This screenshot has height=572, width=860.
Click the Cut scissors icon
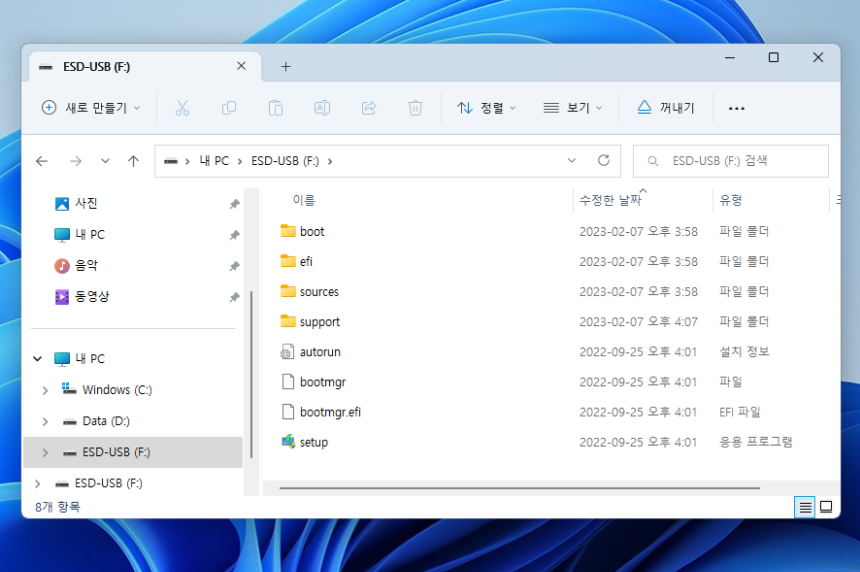point(182,108)
